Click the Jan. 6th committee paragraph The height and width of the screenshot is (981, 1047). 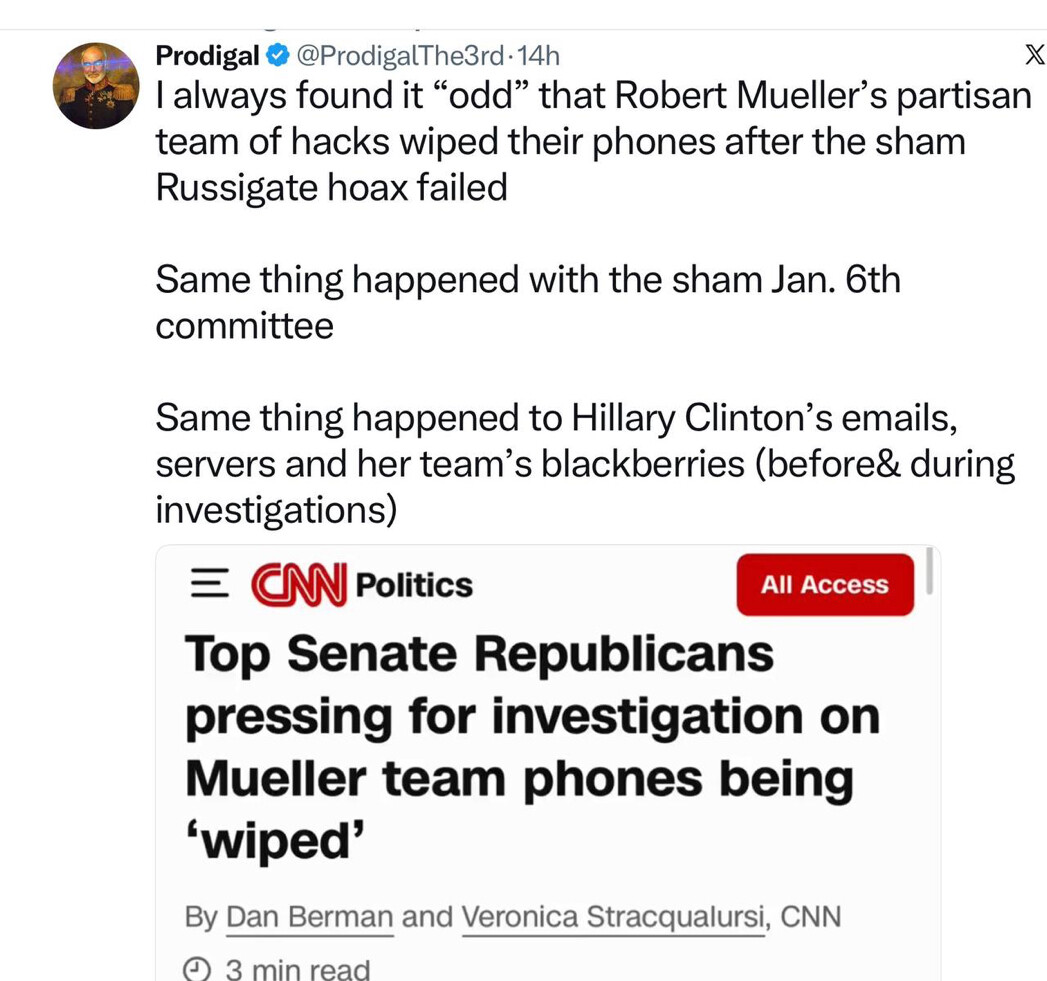527,302
